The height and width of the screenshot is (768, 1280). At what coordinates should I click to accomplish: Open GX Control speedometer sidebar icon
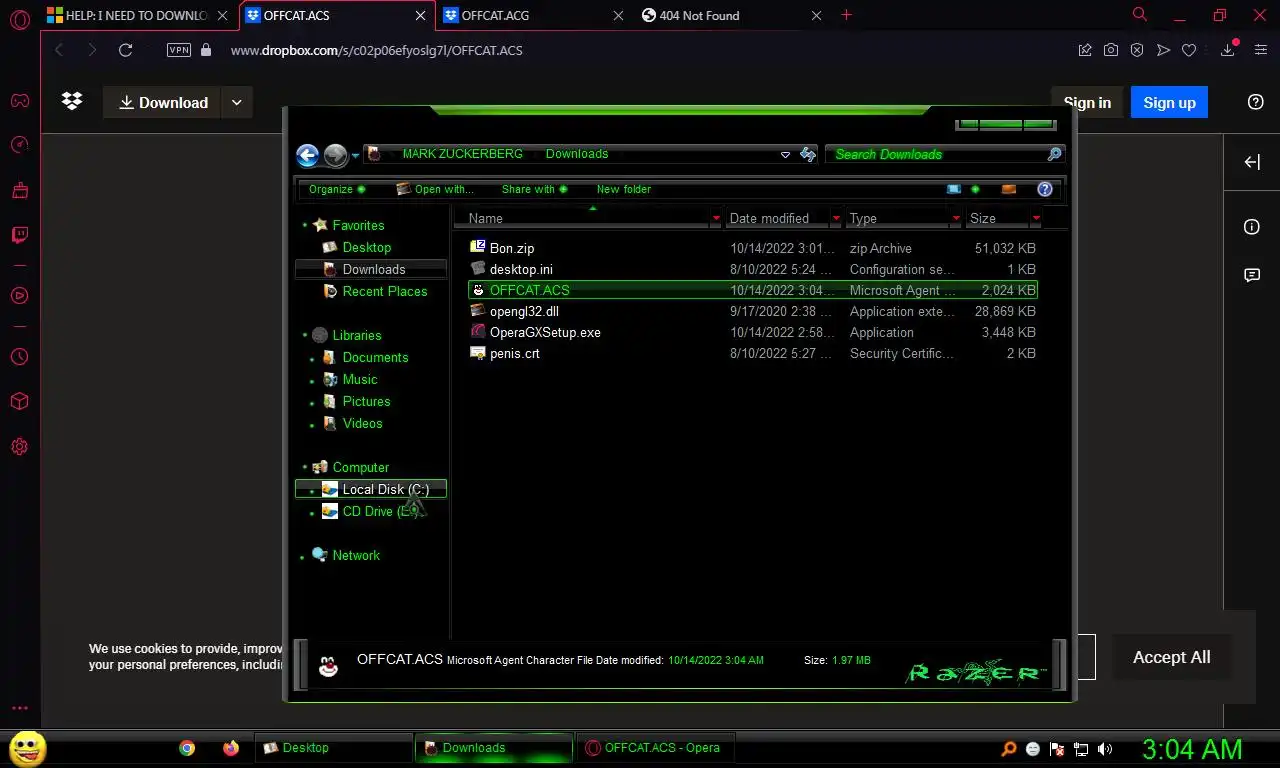[x=19, y=145]
